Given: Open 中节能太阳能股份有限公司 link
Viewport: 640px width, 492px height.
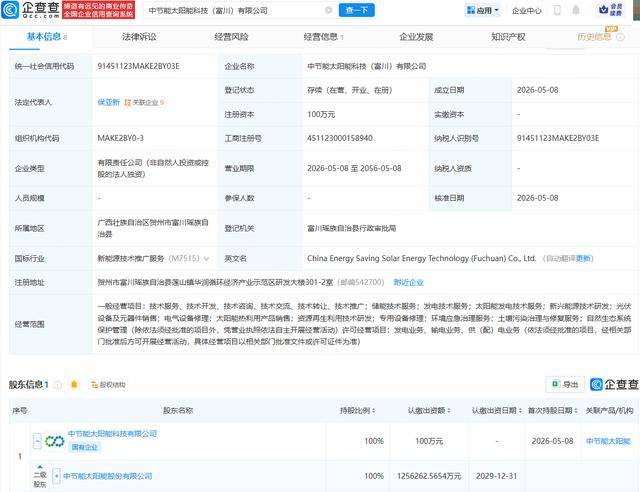Looking at the screenshot, I should tap(108, 476).
